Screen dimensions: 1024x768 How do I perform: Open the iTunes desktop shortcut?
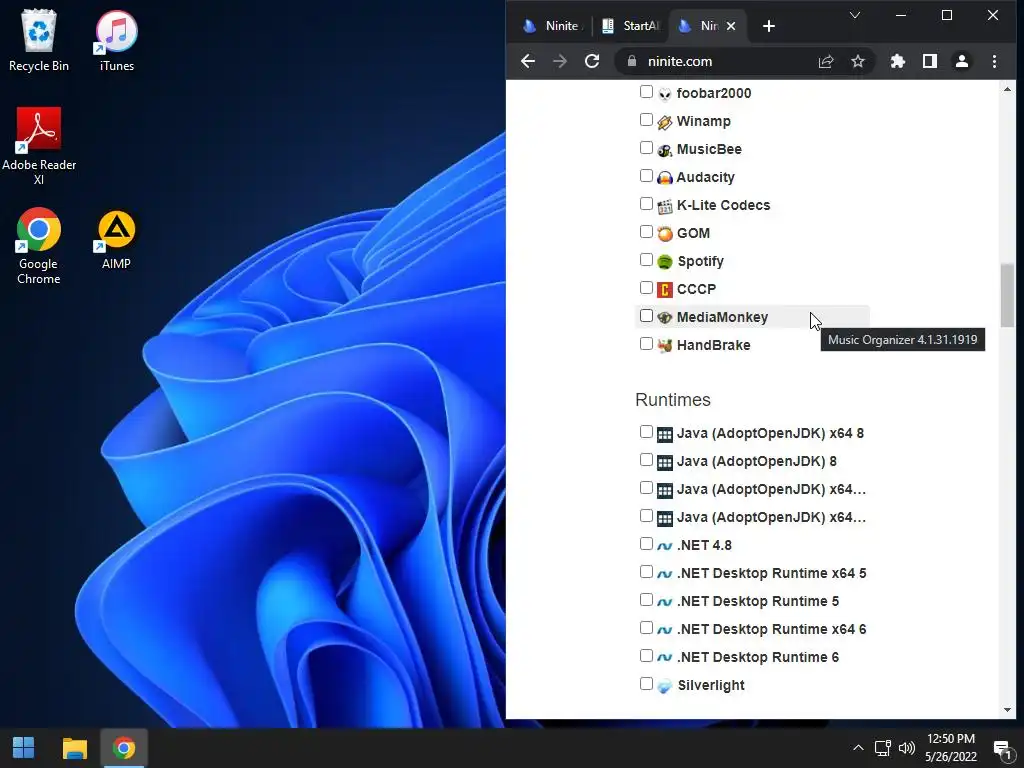click(116, 40)
